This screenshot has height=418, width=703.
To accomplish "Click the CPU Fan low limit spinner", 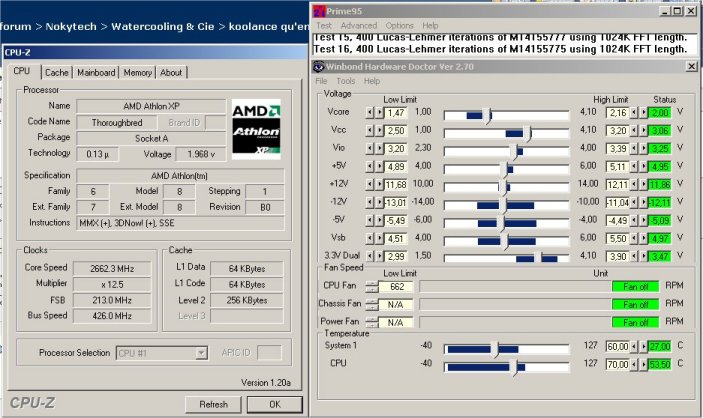I will tap(372, 287).
